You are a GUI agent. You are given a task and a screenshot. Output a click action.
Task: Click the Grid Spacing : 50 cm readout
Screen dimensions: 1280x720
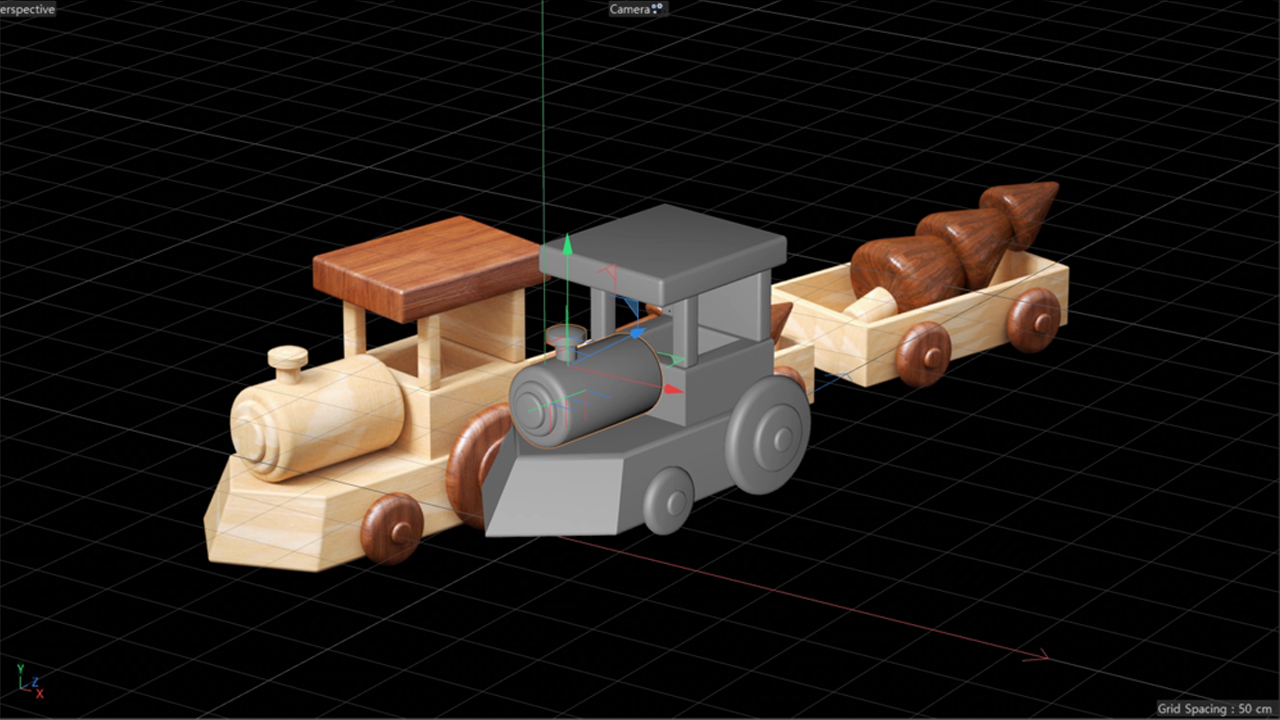tap(1215, 709)
